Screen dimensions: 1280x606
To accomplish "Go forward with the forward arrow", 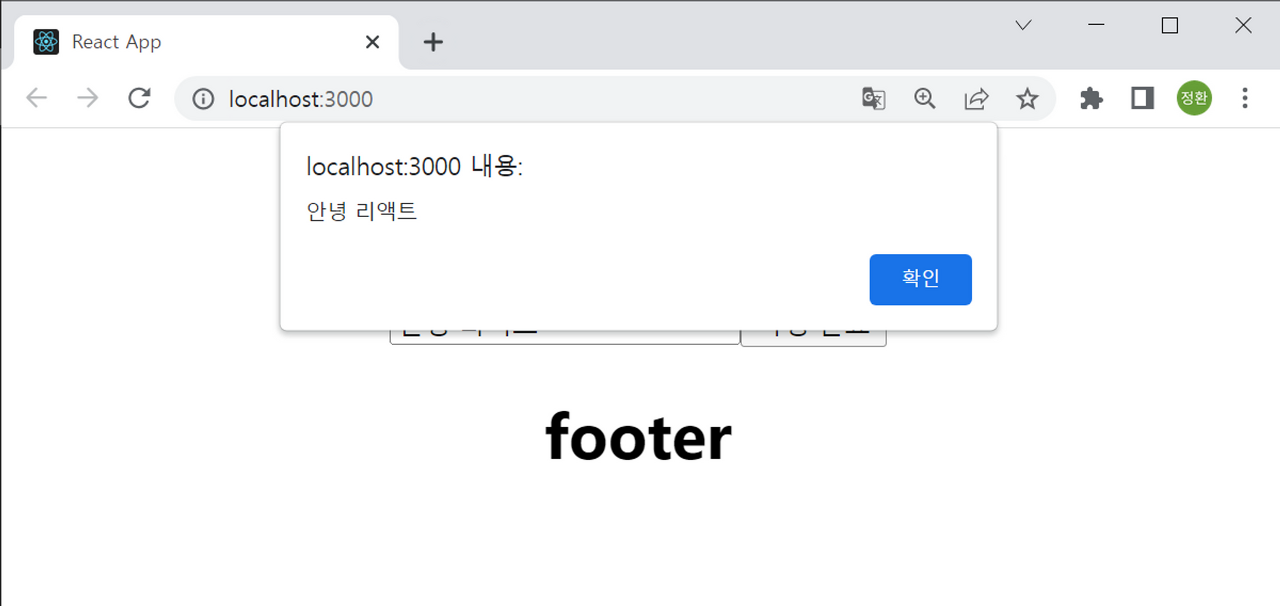I will (x=88, y=98).
